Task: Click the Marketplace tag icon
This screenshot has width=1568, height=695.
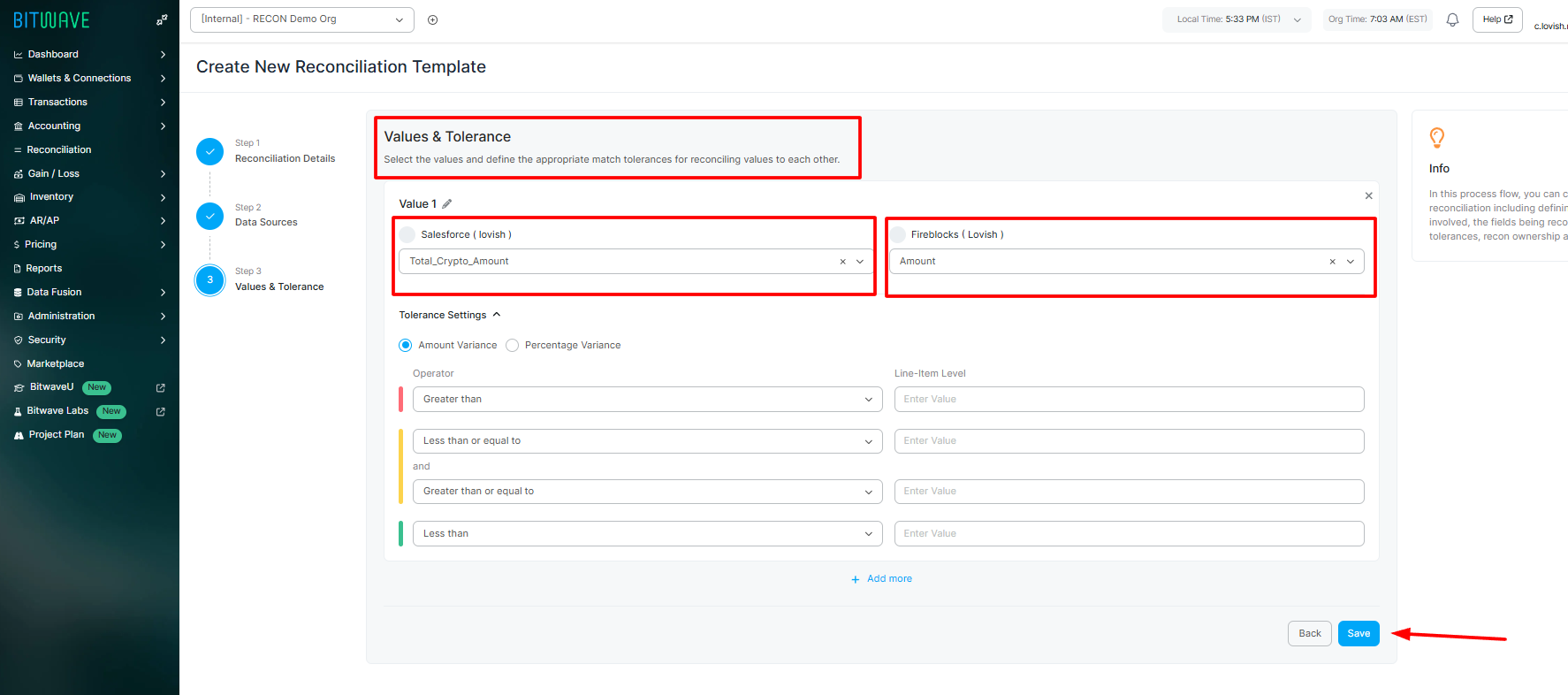Action: [x=18, y=364]
